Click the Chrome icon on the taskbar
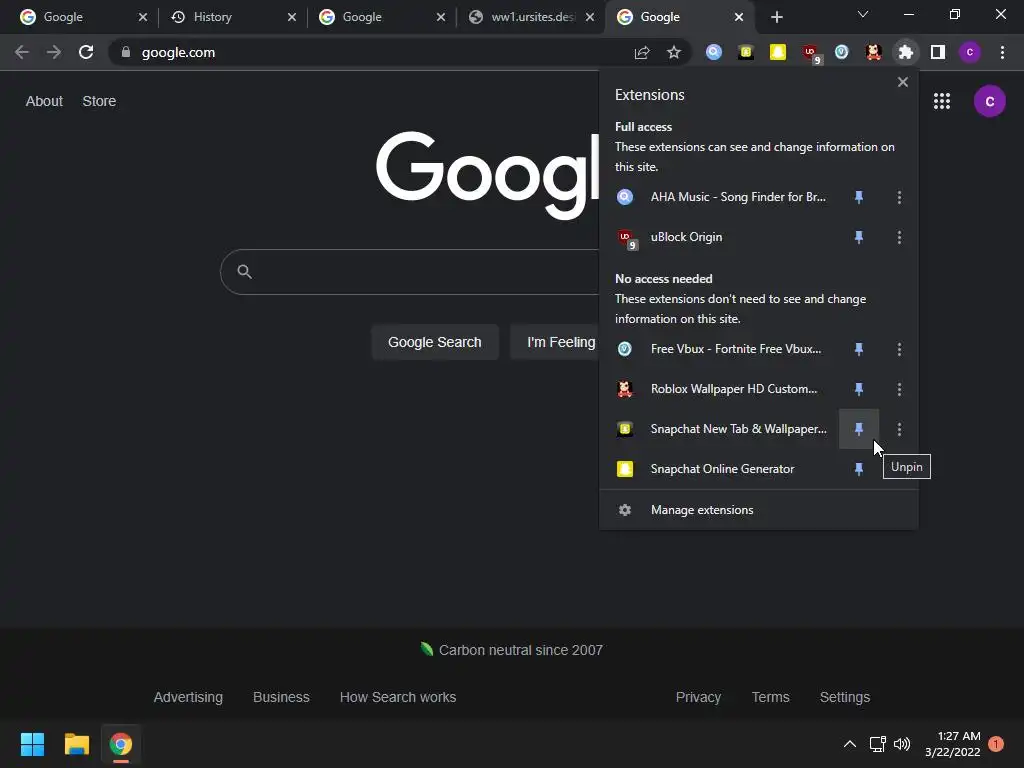The image size is (1024, 768). [121, 744]
